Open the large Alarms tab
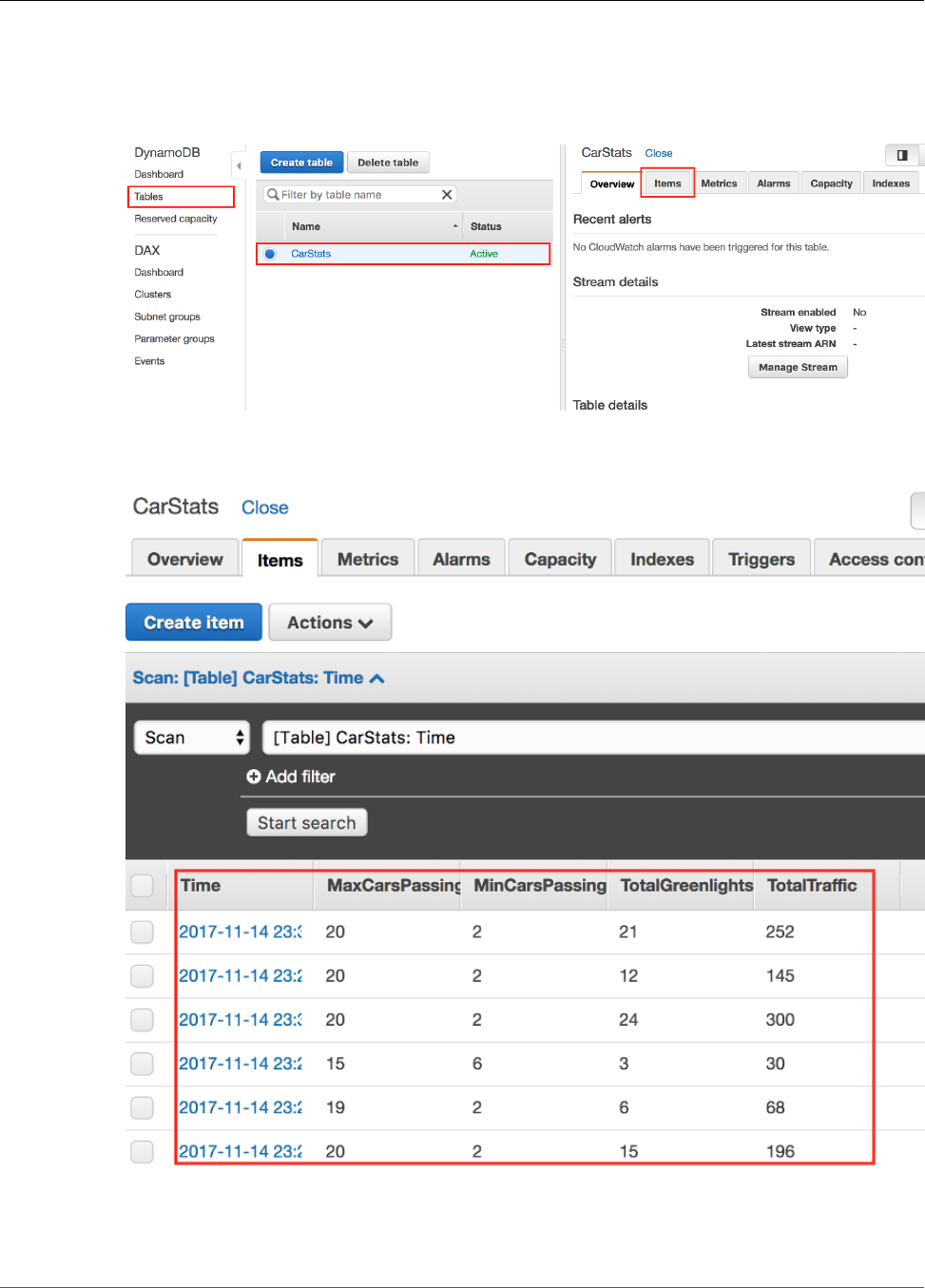Screen dimensions: 925x1288 coord(461,559)
